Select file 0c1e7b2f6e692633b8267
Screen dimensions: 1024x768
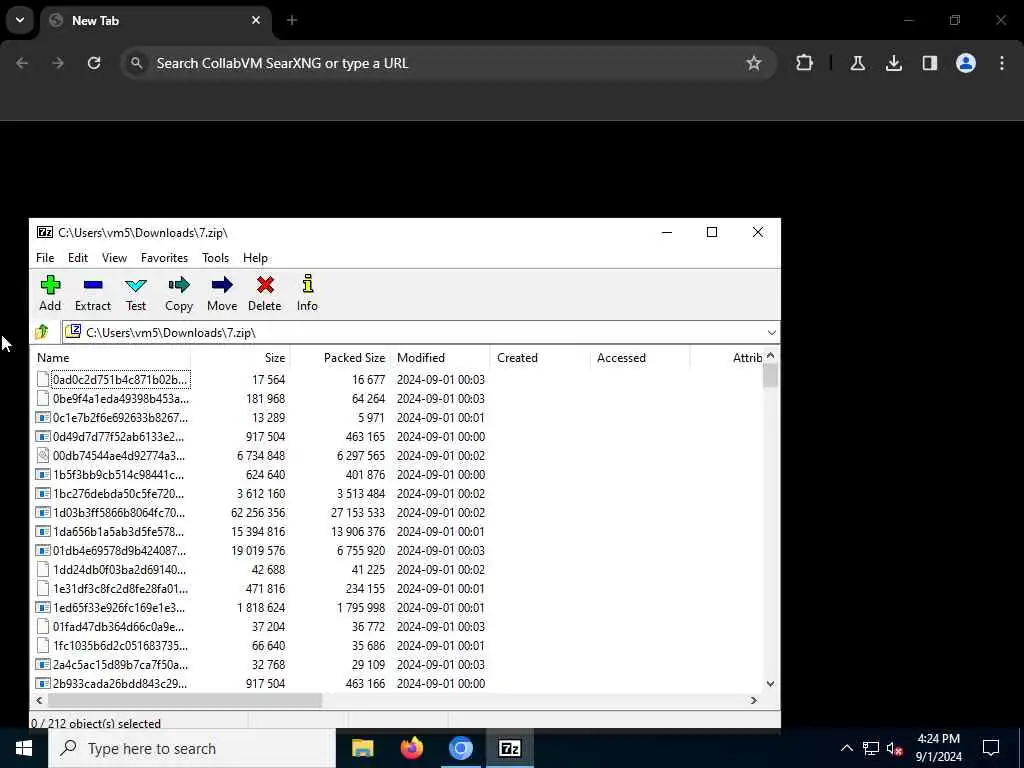coord(120,417)
